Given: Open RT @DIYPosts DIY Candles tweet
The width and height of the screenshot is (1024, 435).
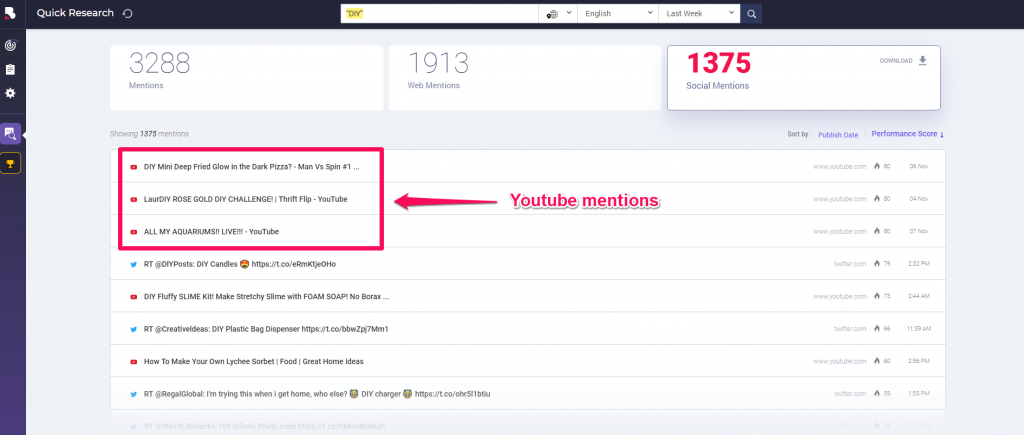Looking at the screenshot, I should pyautogui.click(x=240, y=264).
